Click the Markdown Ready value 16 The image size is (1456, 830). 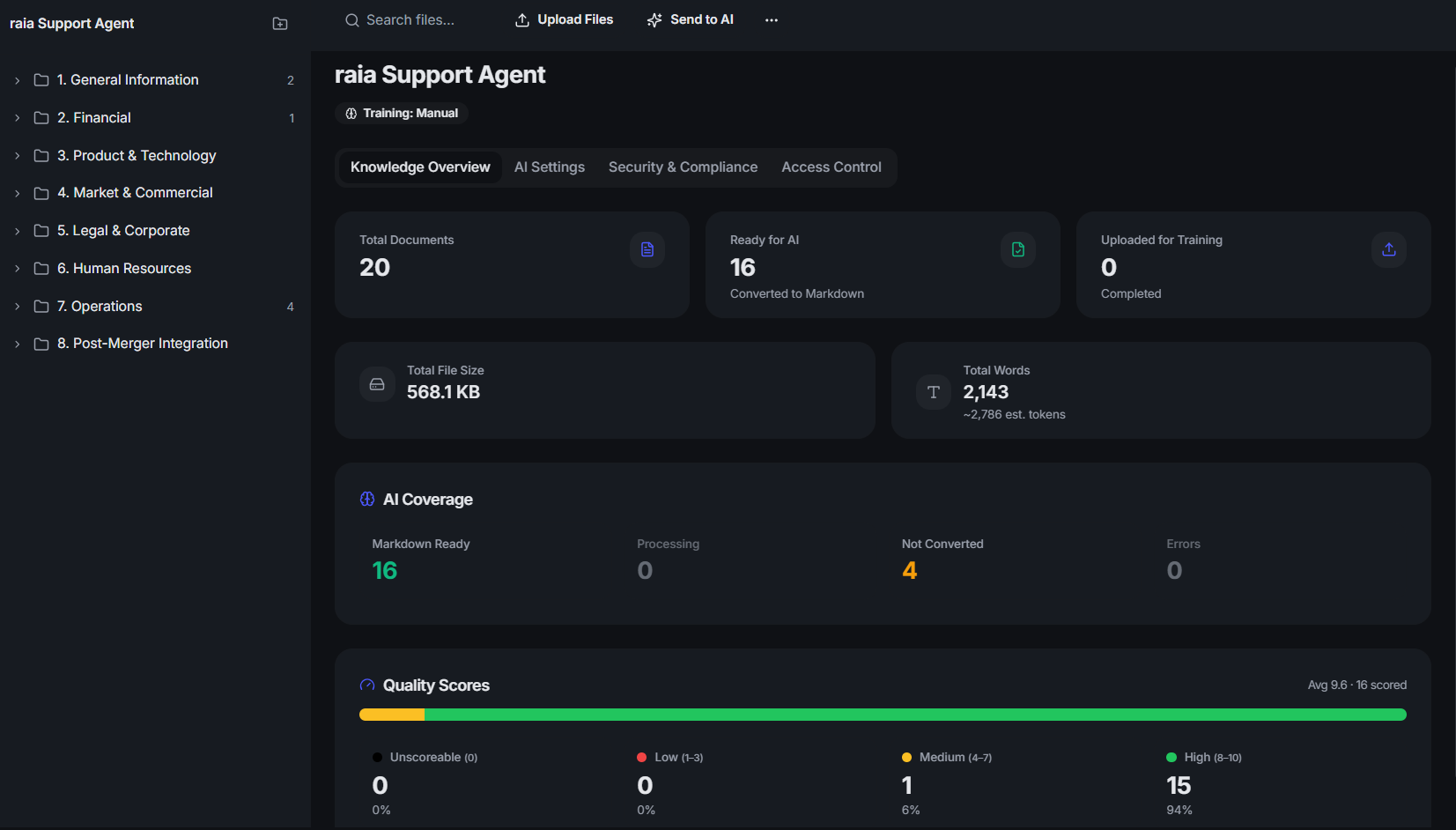tap(385, 571)
